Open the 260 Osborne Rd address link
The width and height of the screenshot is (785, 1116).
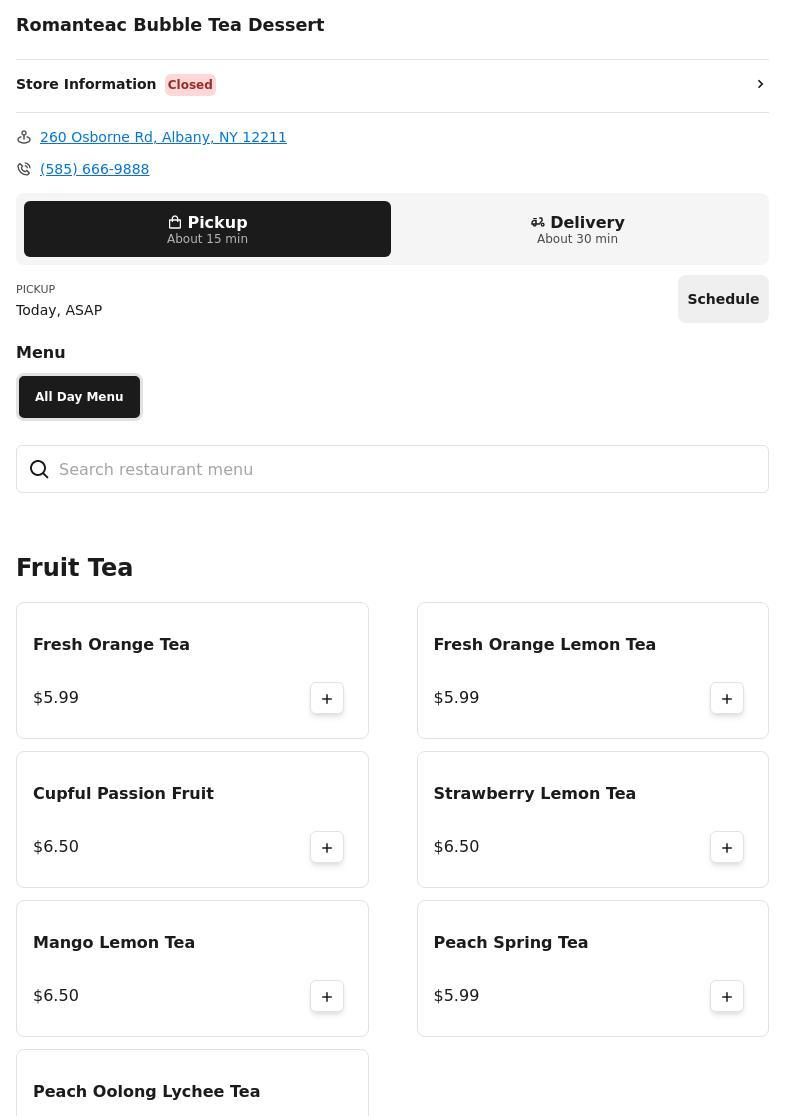[163, 137]
